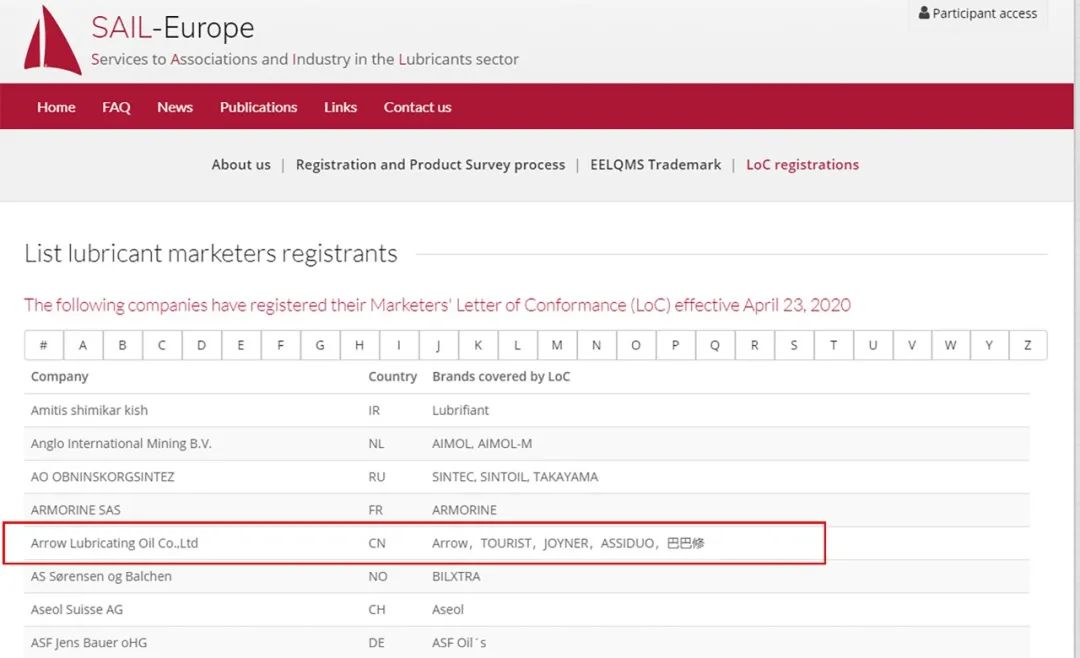Filter registrants by letter S
Viewport: 1080px width, 658px height.
(793, 345)
